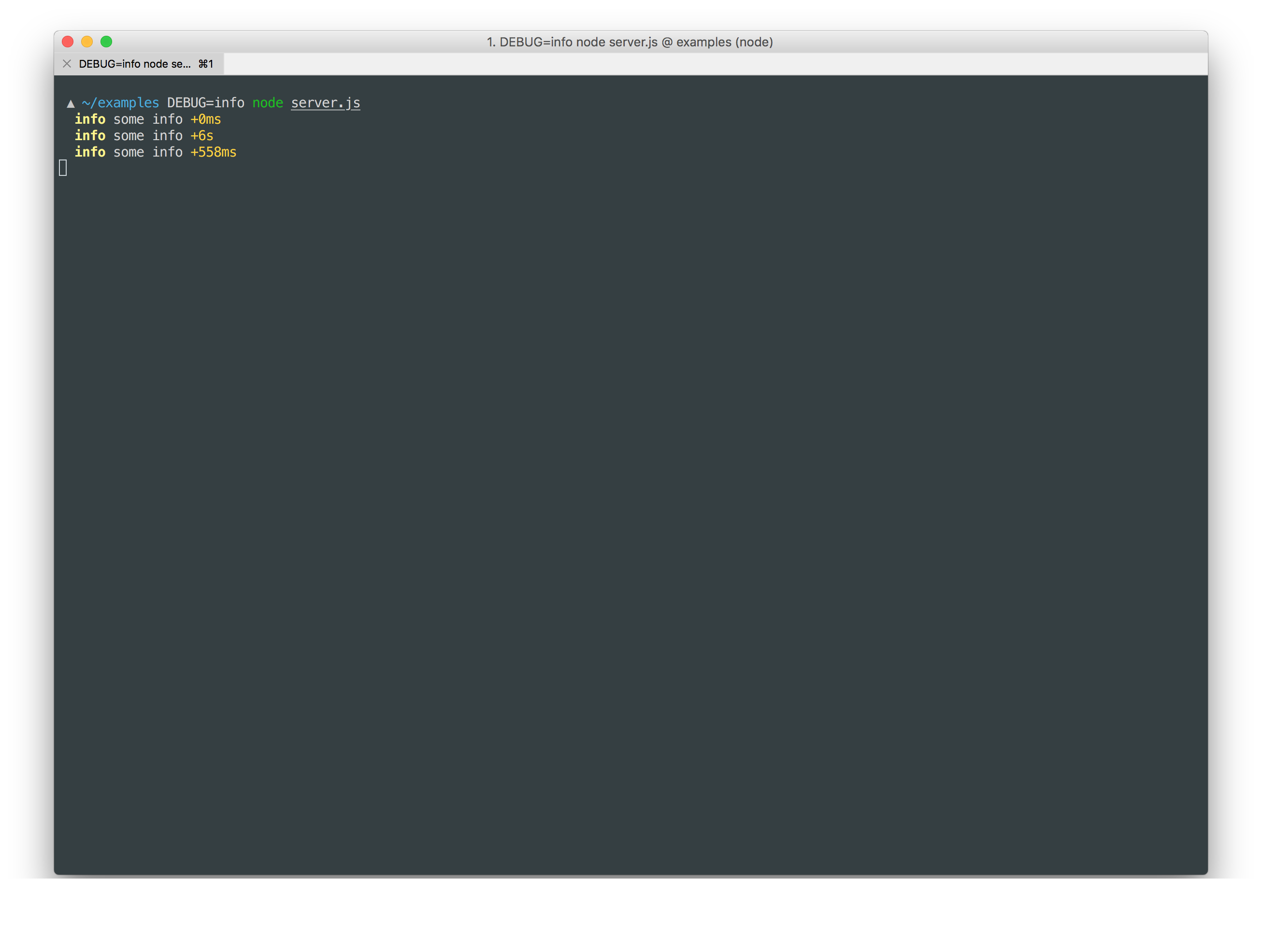Viewport: 1262px width, 952px height.
Task: Zoom the window with green button
Action: pyautogui.click(x=106, y=42)
